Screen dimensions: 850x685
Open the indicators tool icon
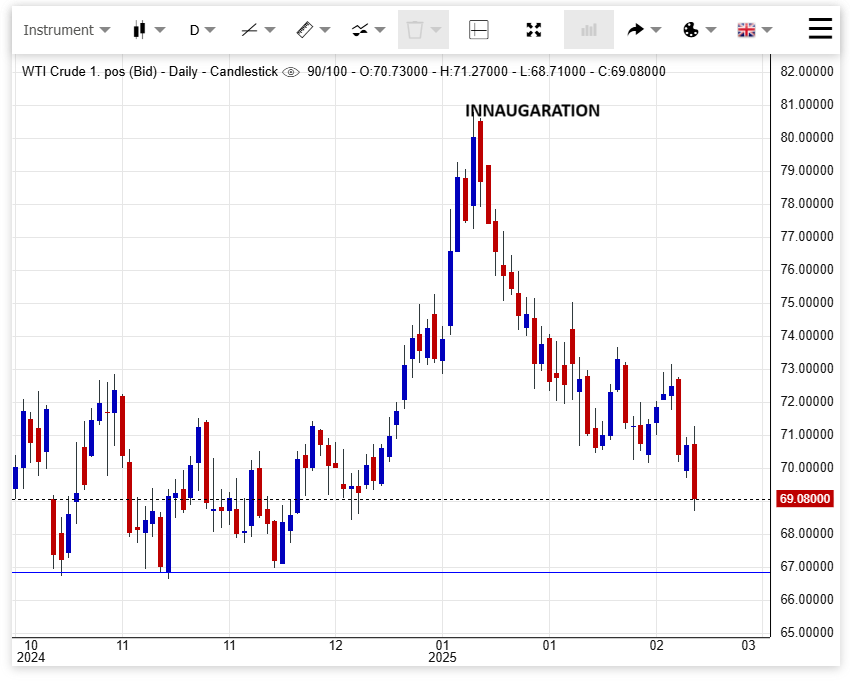pos(360,30)
